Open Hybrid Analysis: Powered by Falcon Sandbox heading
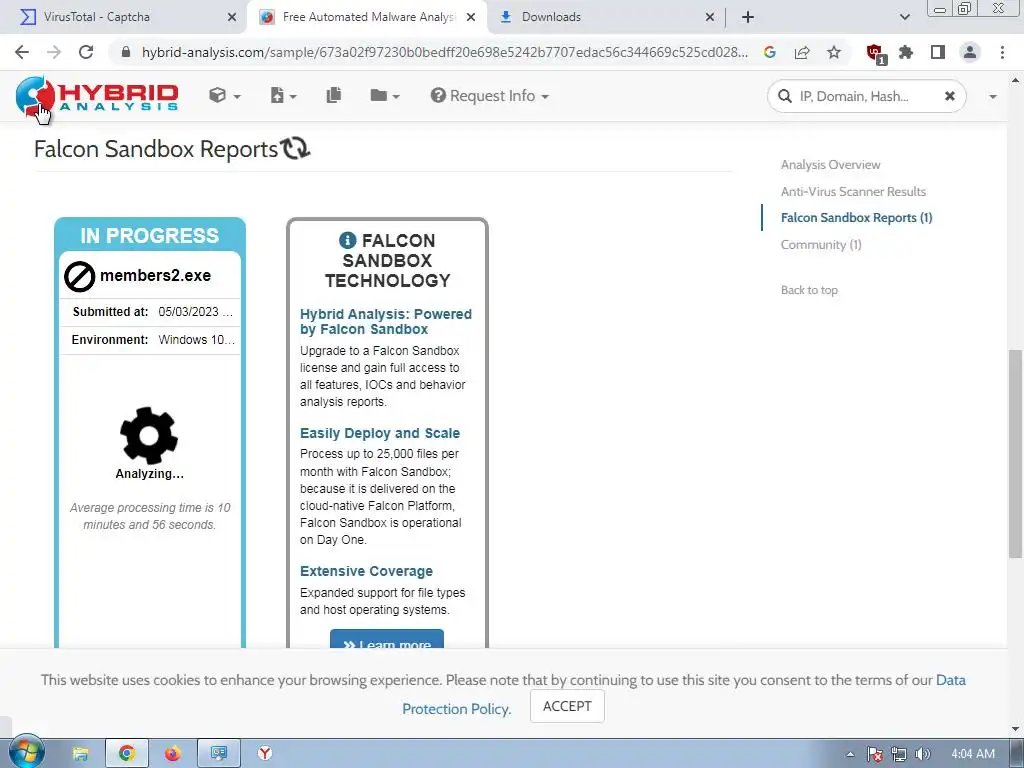The height and width of the screenshot is (768, 1024). coord(386,321)
